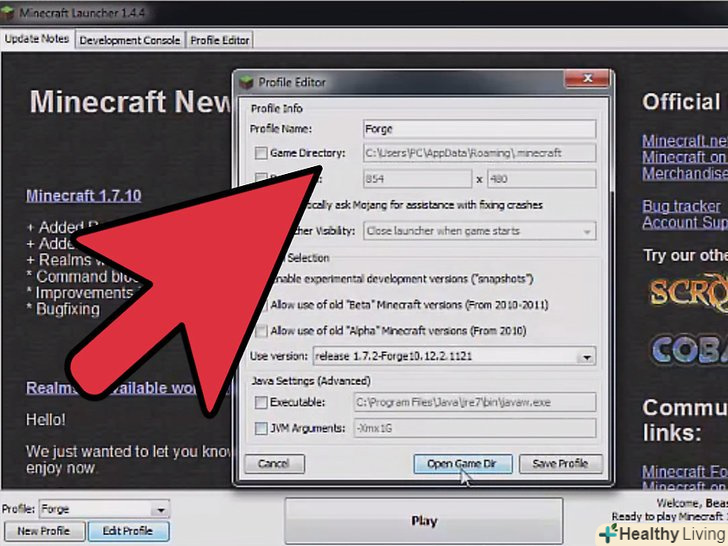Viewport: 728px width, 546px height.
Task: Click the JVM Arguments -Xmx1G field
Action: pos(475,428)
